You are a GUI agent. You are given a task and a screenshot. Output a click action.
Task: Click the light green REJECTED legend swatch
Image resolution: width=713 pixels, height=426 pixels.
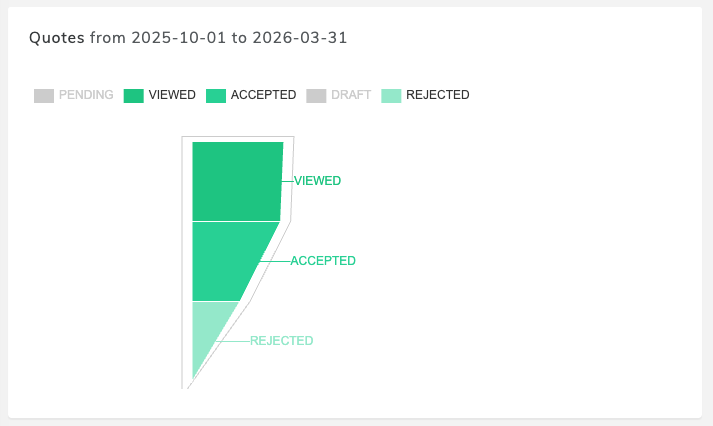[x=391, y=96]
